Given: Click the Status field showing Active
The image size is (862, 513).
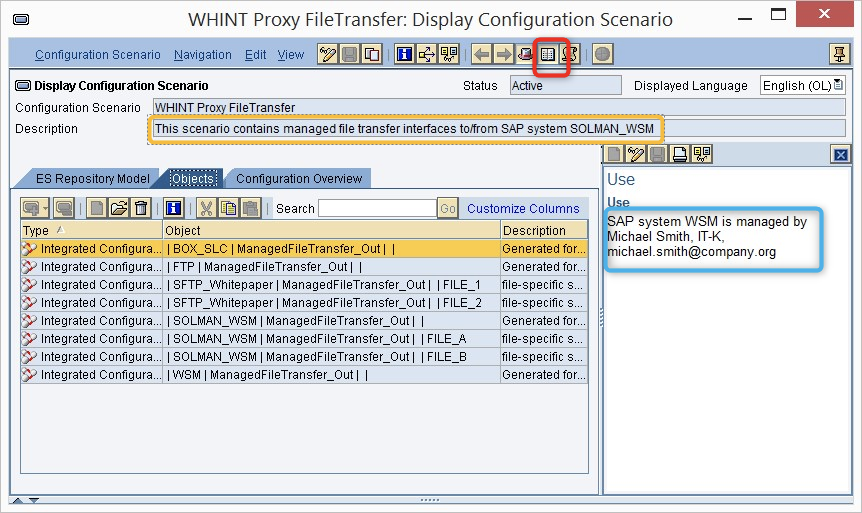Looking at the screenshot, I should point(566,86).
